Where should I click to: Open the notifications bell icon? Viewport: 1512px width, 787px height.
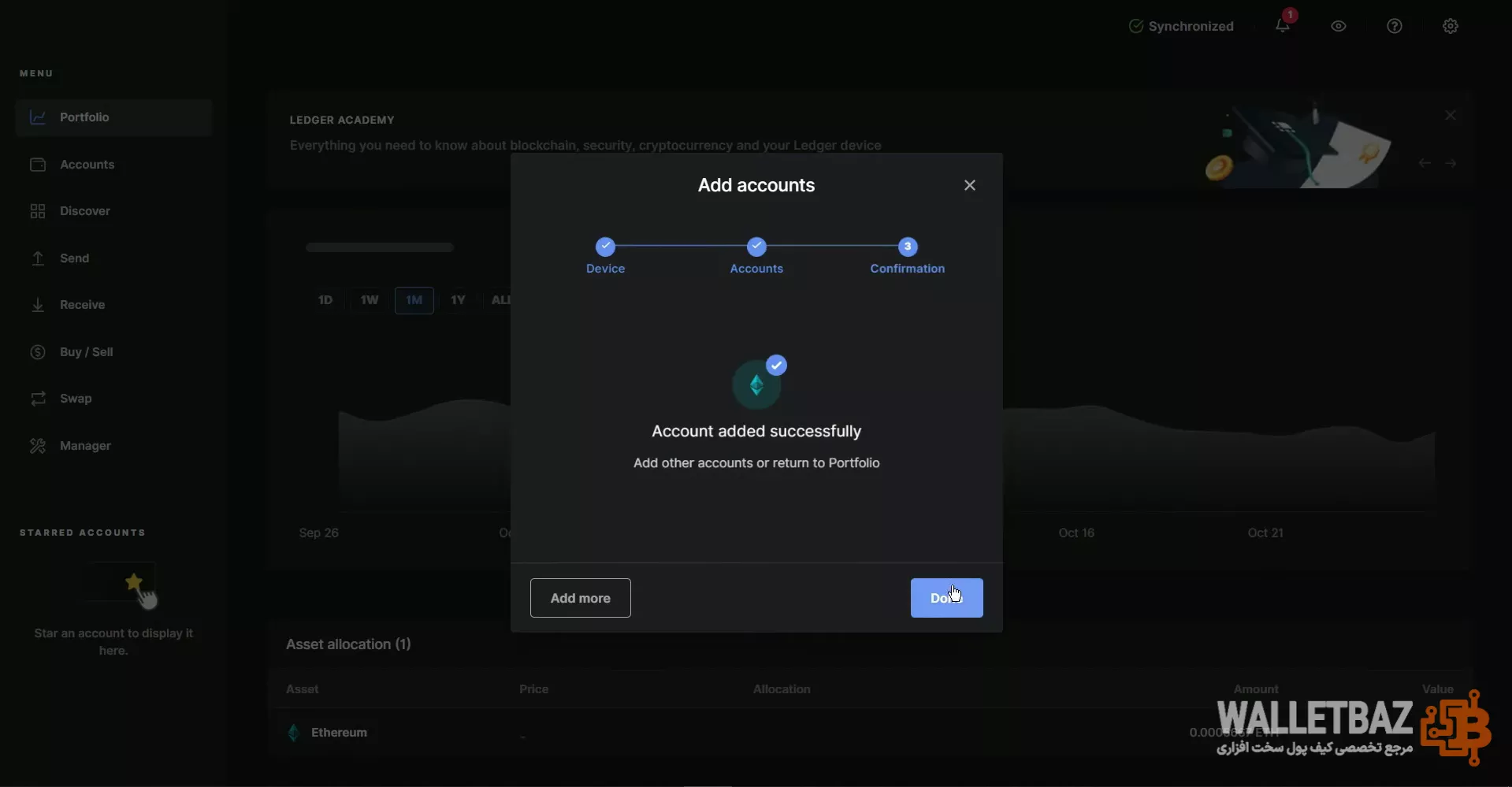click(x=1283, y=26)
